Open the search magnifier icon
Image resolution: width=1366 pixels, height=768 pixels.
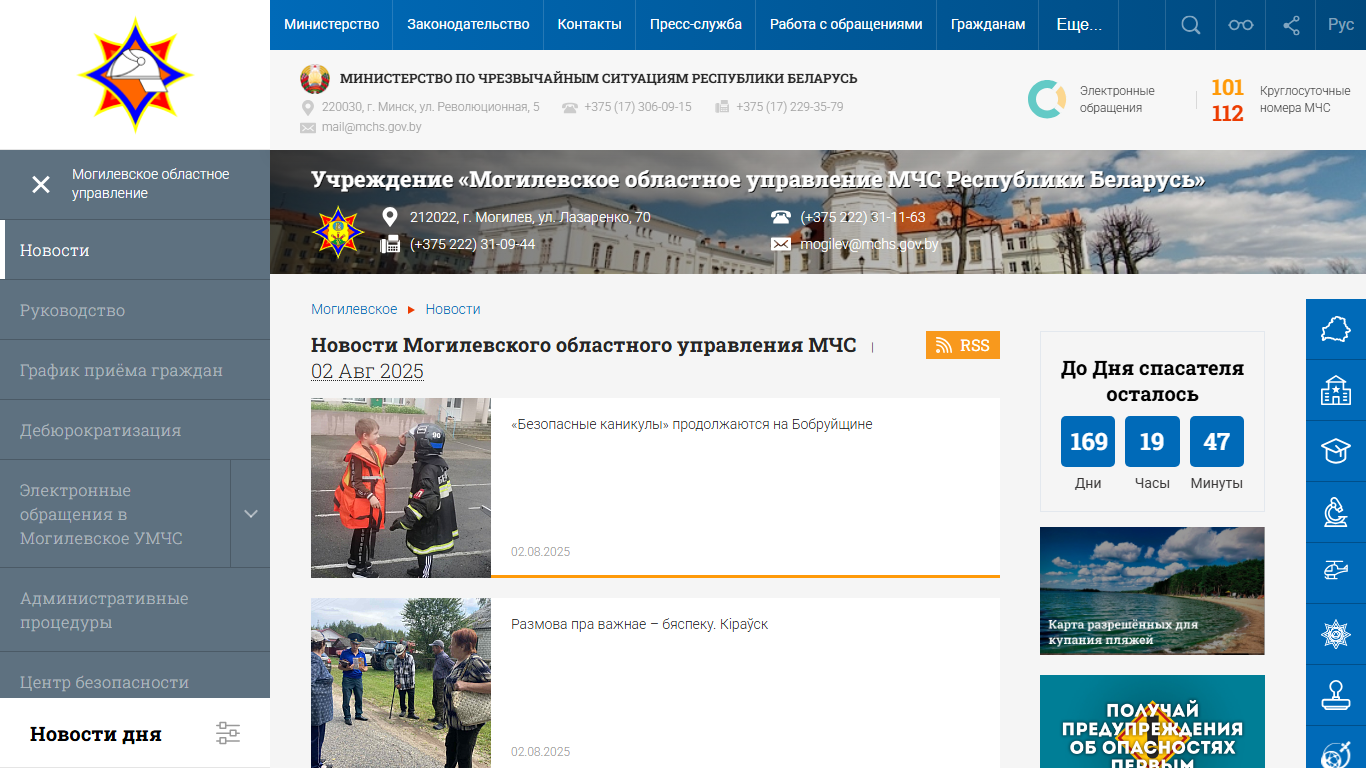point(1190,25)
